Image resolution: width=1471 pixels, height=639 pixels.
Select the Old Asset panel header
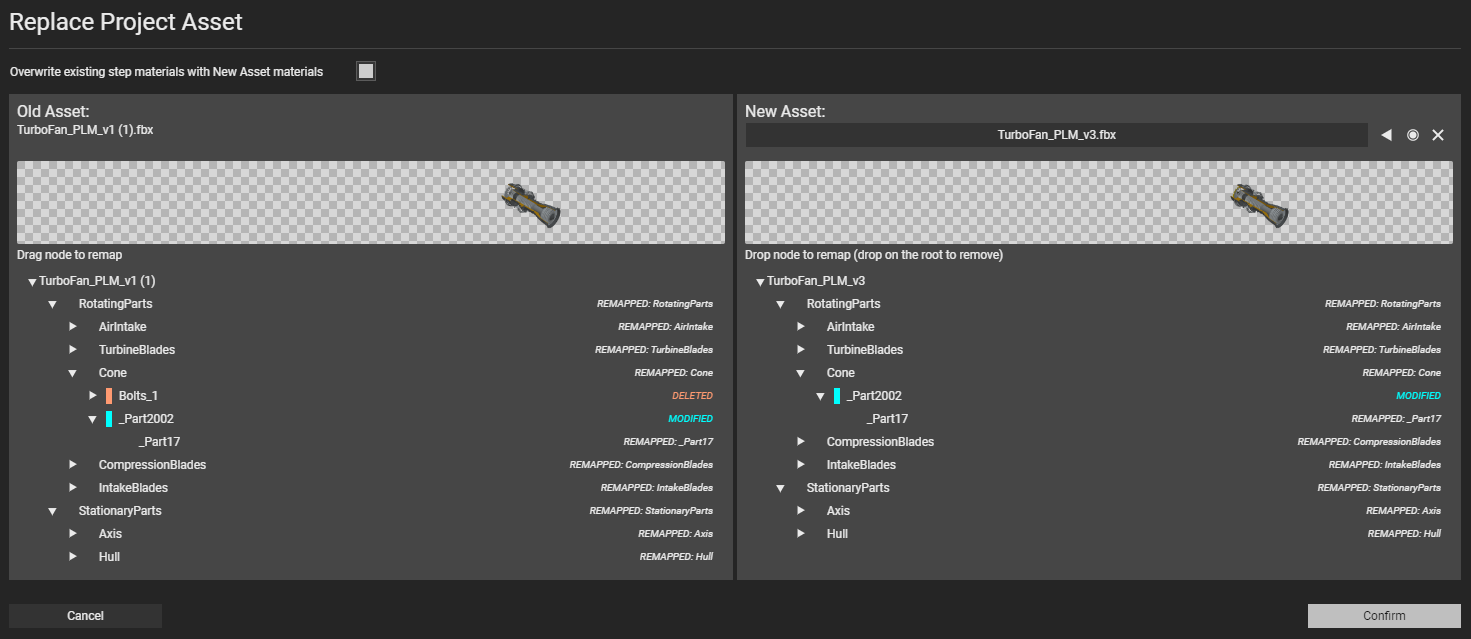pos(51,110)
